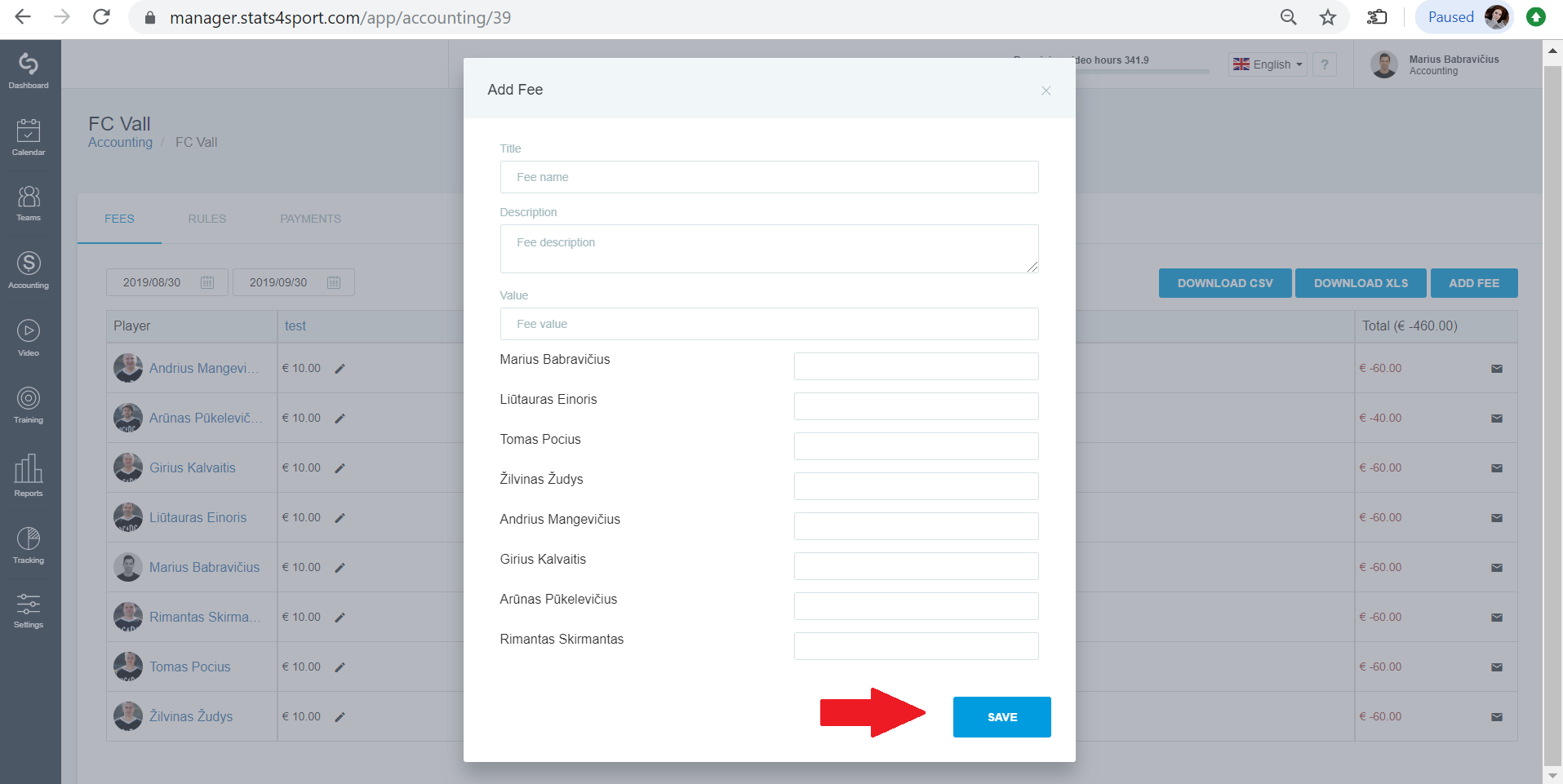Click the Accounting breadcrumb link
The height and width of the screenshot is (784, 1563).
[x=120, y=142]
